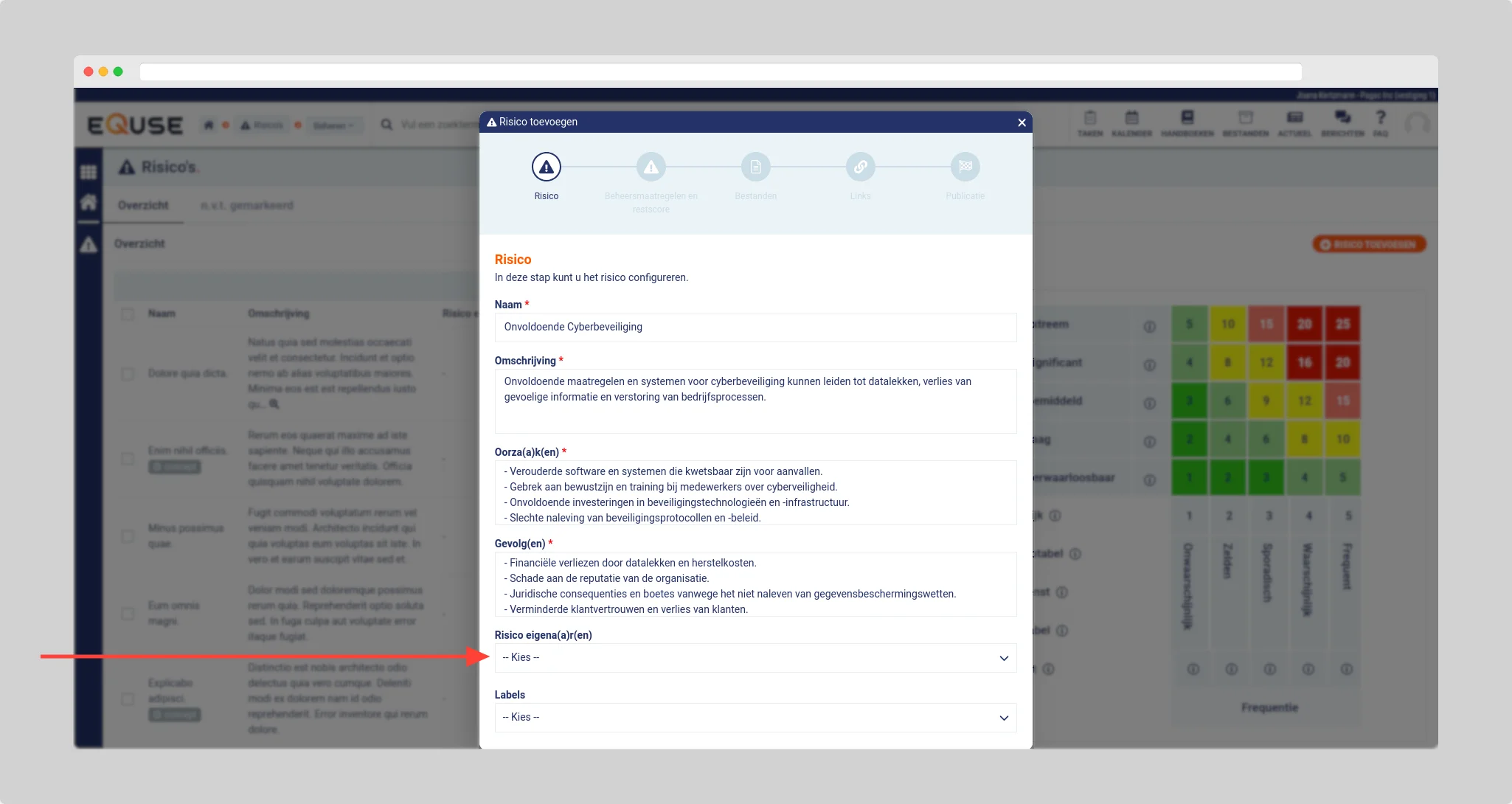This screenshot has width=1512, height=804.
Task: Switch to the n.v.t. gemarkeerd tab
Action: pyautogui.click(x=246, y=206)
